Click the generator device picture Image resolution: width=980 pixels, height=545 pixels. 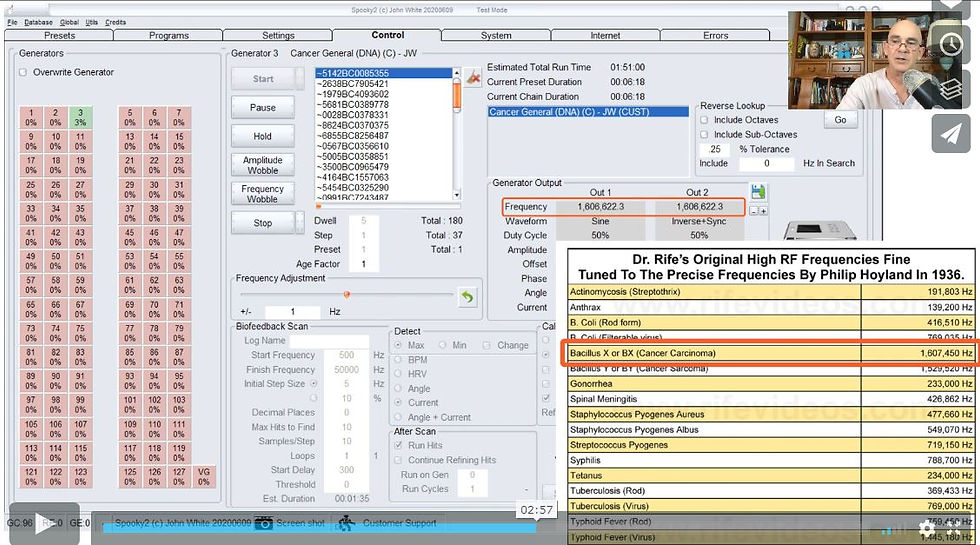pos(820,231)
